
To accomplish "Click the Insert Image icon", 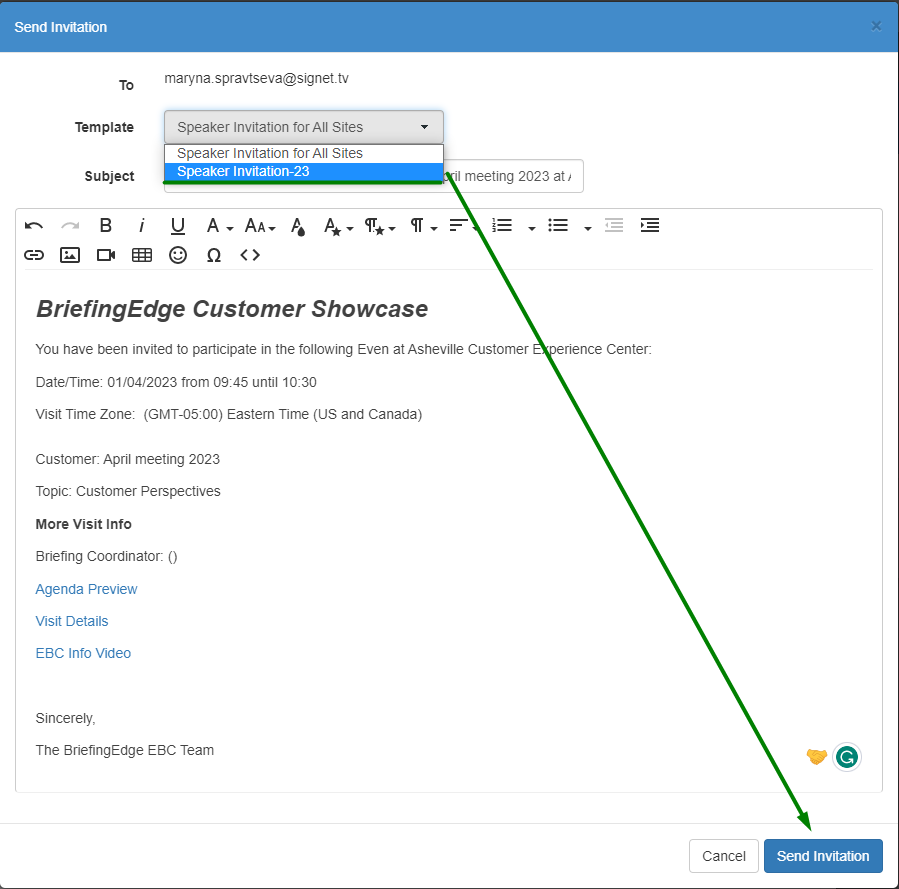I will (x=70, y=255).
